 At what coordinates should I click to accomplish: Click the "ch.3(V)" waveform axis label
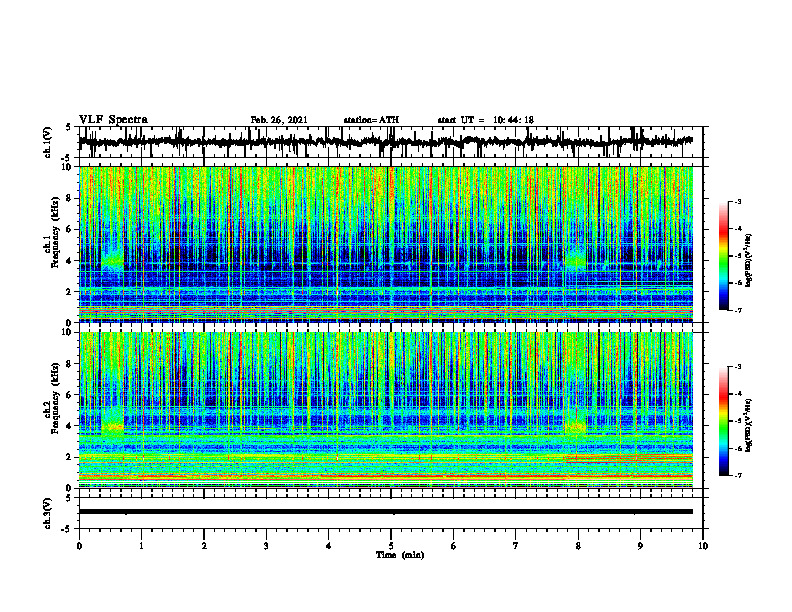tap(48, 514)
